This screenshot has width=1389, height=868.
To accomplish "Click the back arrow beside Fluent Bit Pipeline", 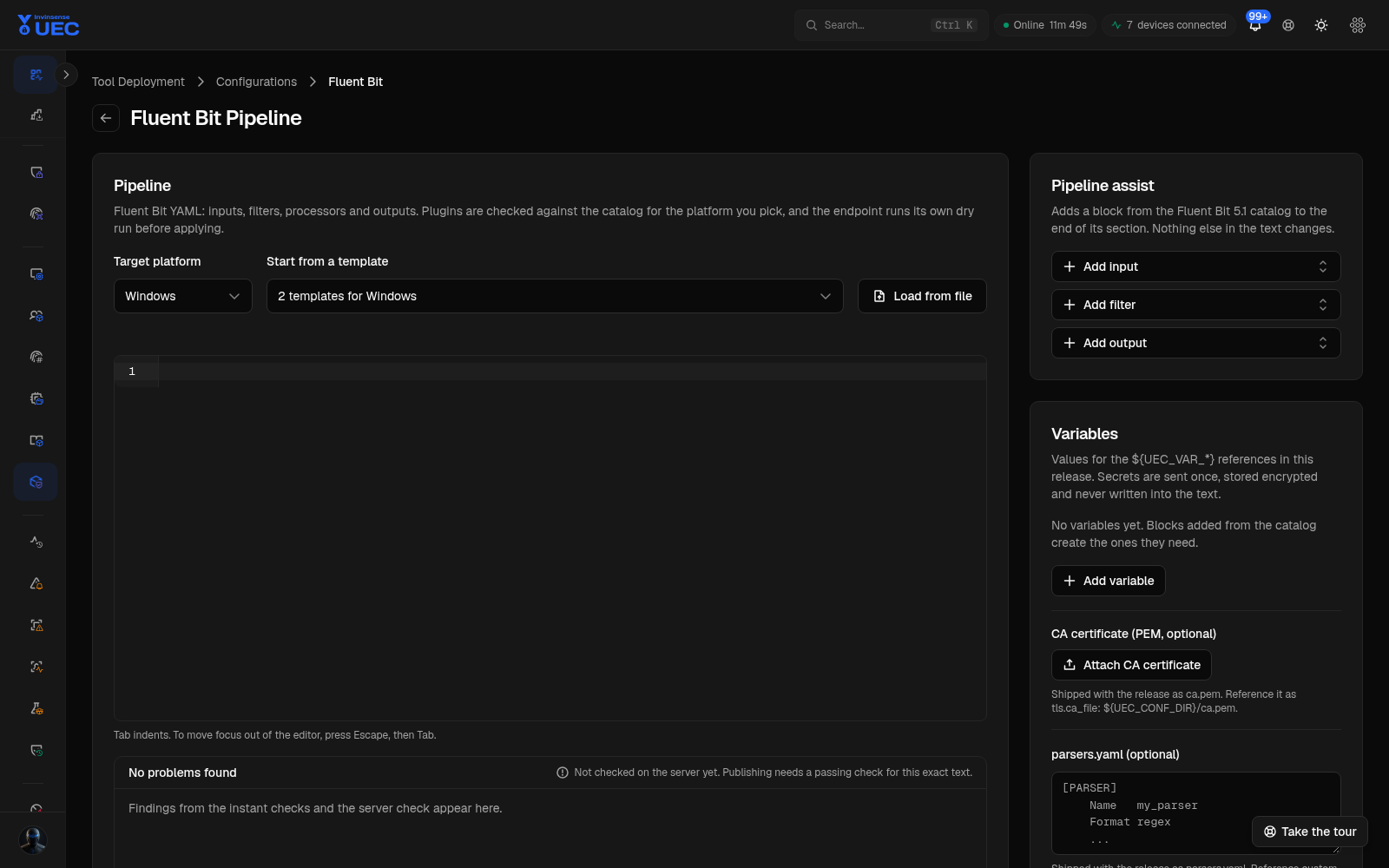I will coord(106,118).
